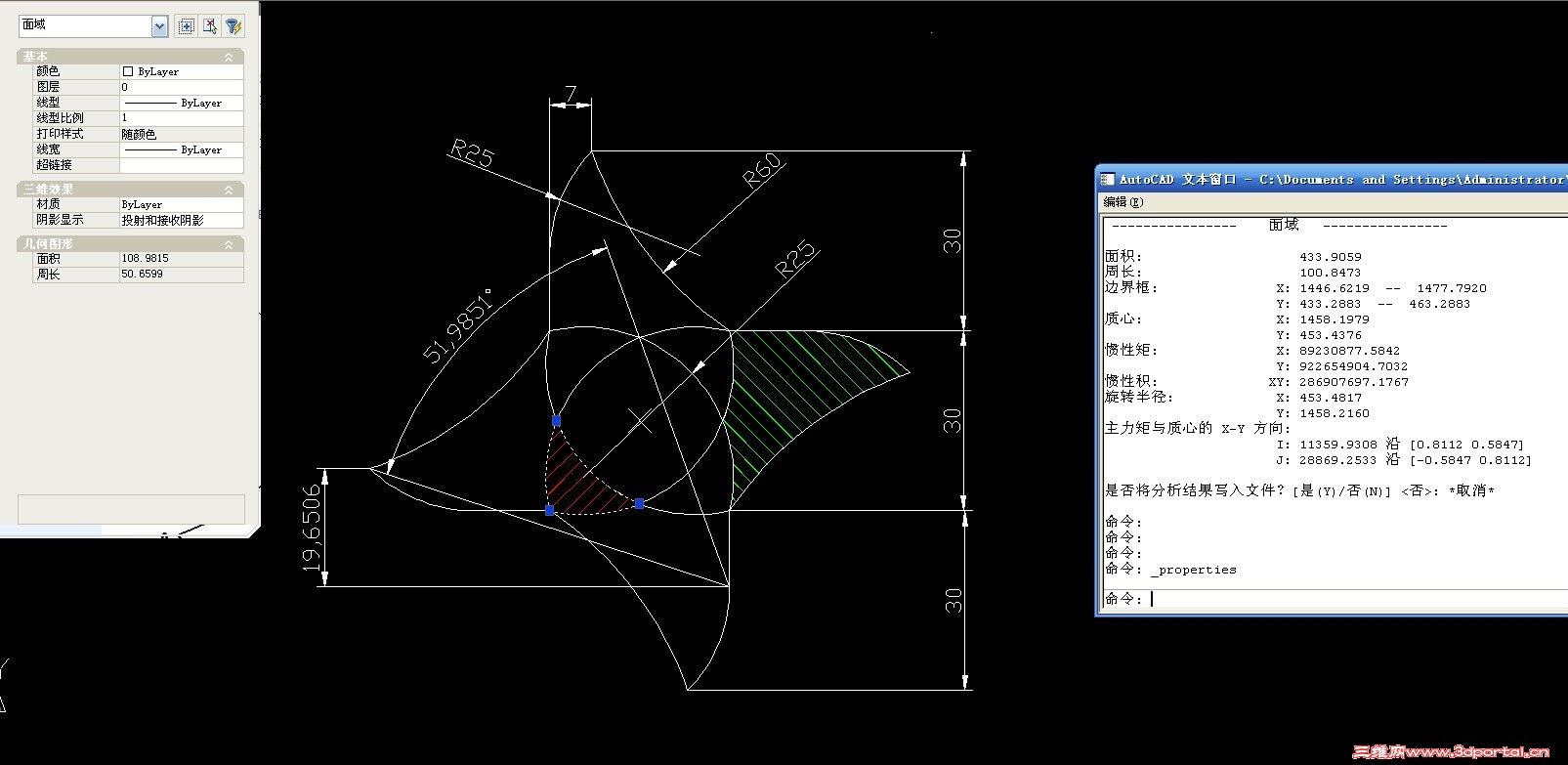Viewport: 1568px width, 765px height.
Task: Click the AutoCAD 文本窗口 title bar
Action: coord(1334,179)
